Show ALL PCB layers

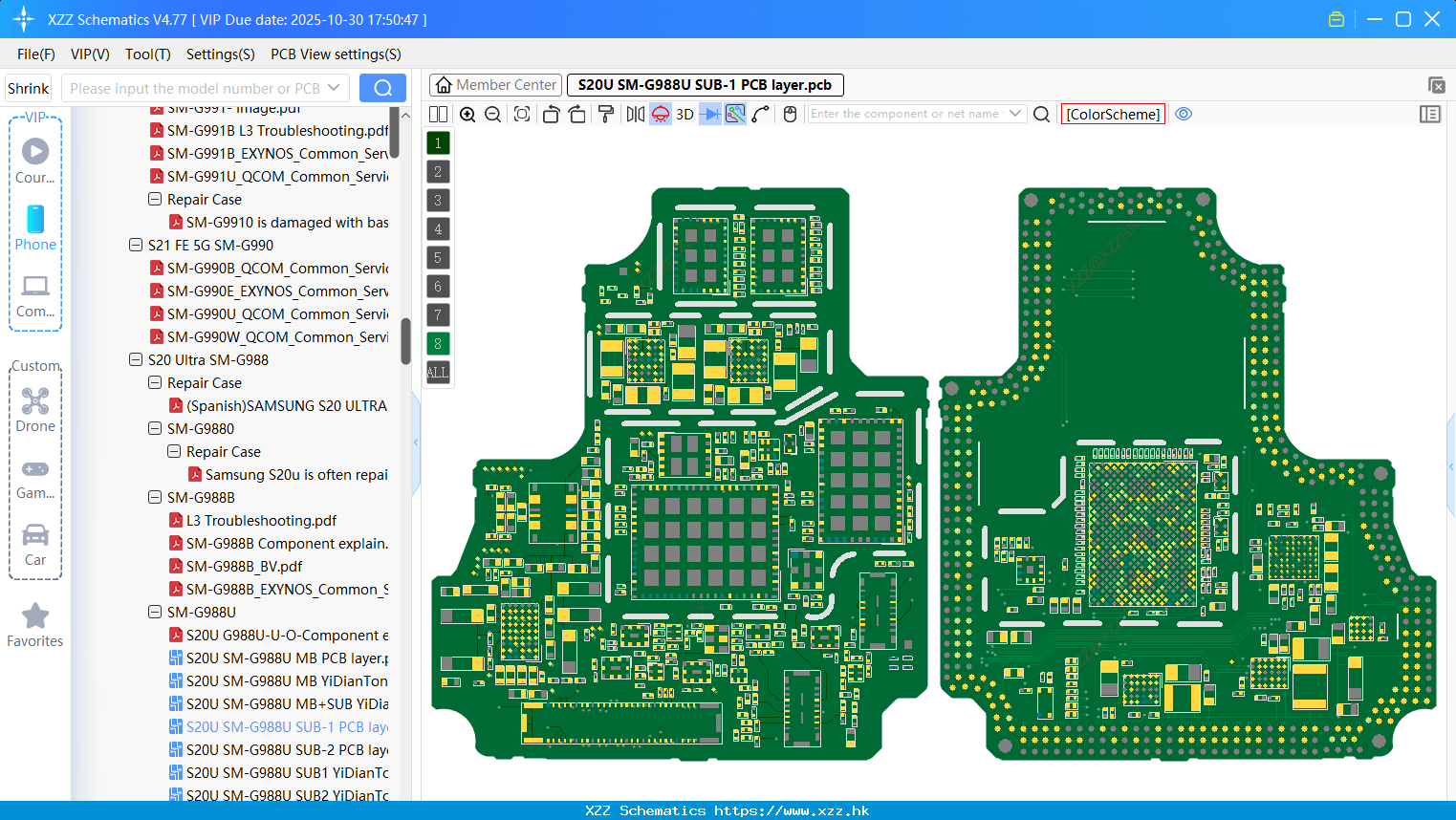point(438,372)
